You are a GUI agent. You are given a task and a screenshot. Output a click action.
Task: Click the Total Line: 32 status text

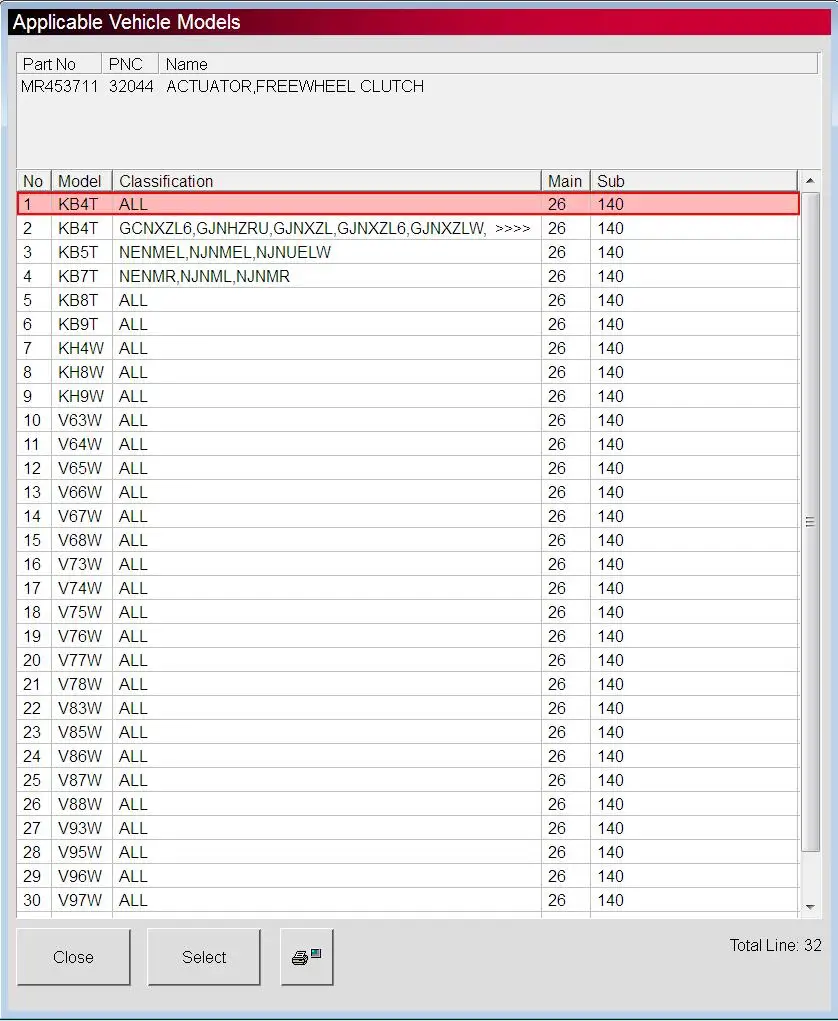tap(775, 945)
